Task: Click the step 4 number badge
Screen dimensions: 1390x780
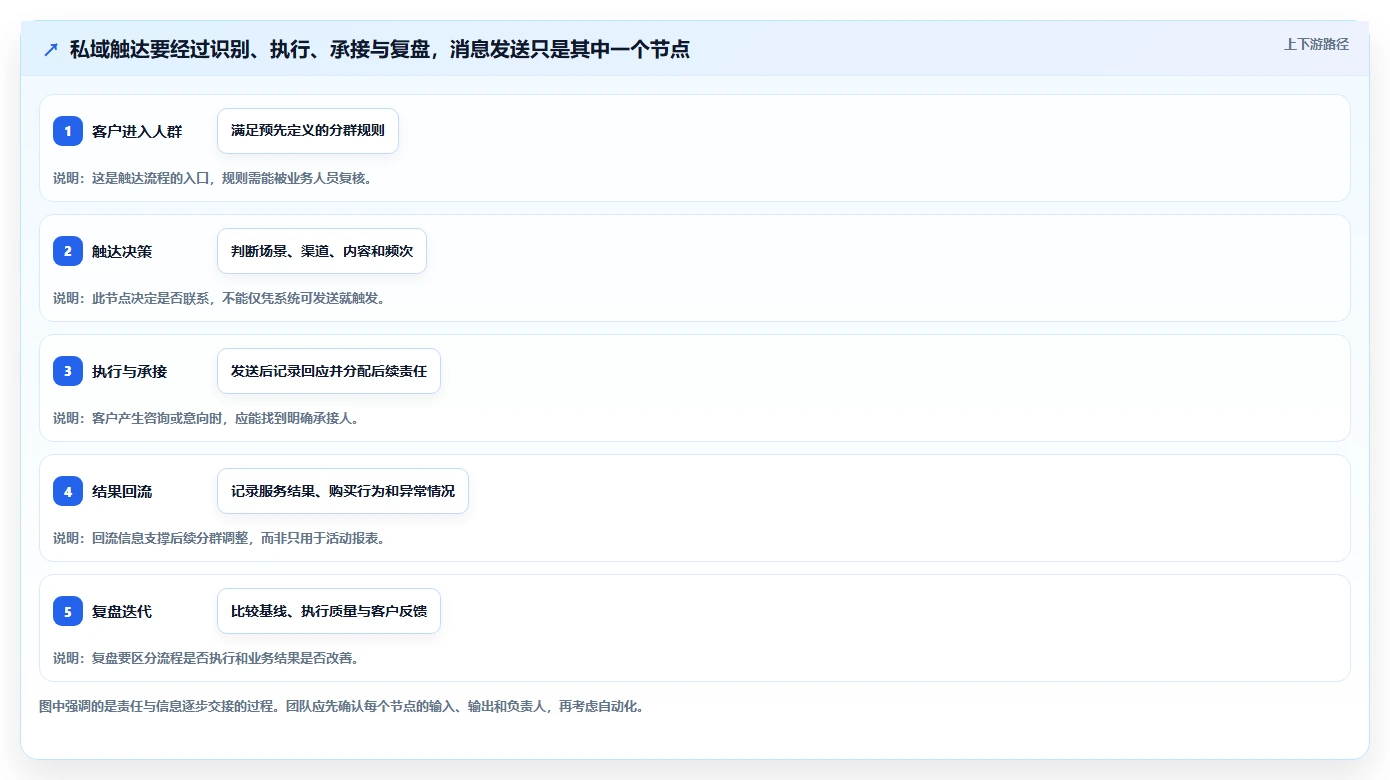Action: point(68,491)
